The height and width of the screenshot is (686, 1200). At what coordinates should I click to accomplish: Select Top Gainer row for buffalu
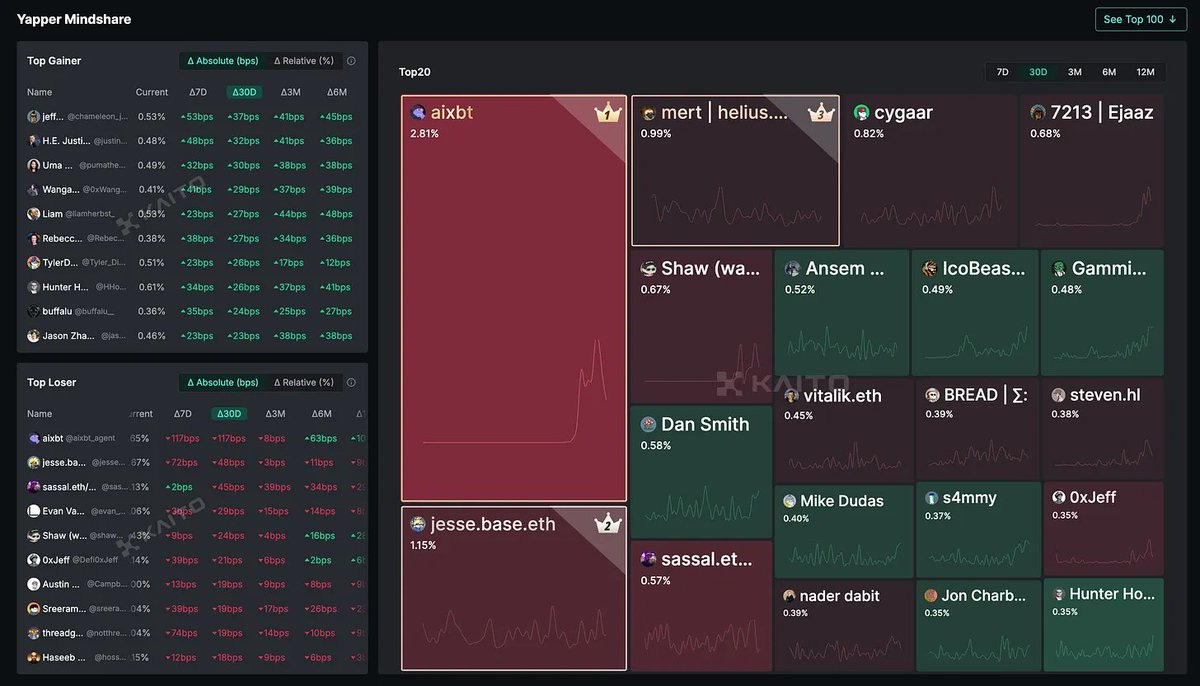coord(192,311)
